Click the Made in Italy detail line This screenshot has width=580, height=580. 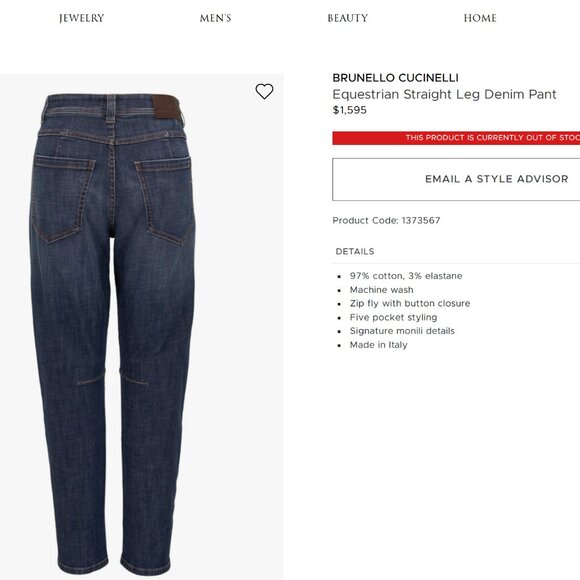pyautogui.click(x=378, y=345)
